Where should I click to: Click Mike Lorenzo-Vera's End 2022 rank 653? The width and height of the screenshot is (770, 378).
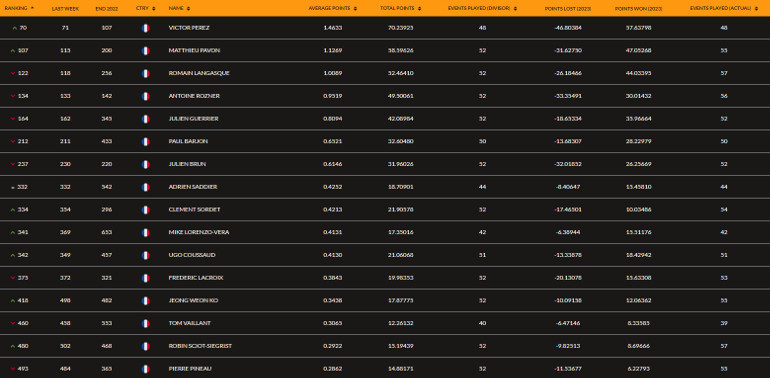(x=107, y=232)
